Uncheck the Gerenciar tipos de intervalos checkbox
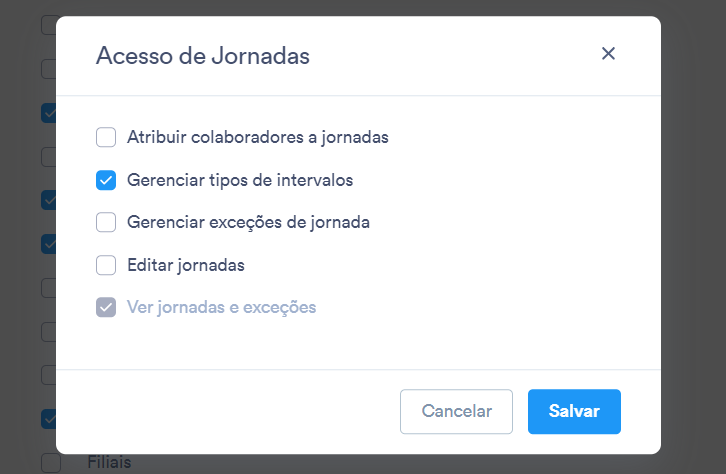The image size is (726, 474). coord(106,180)
